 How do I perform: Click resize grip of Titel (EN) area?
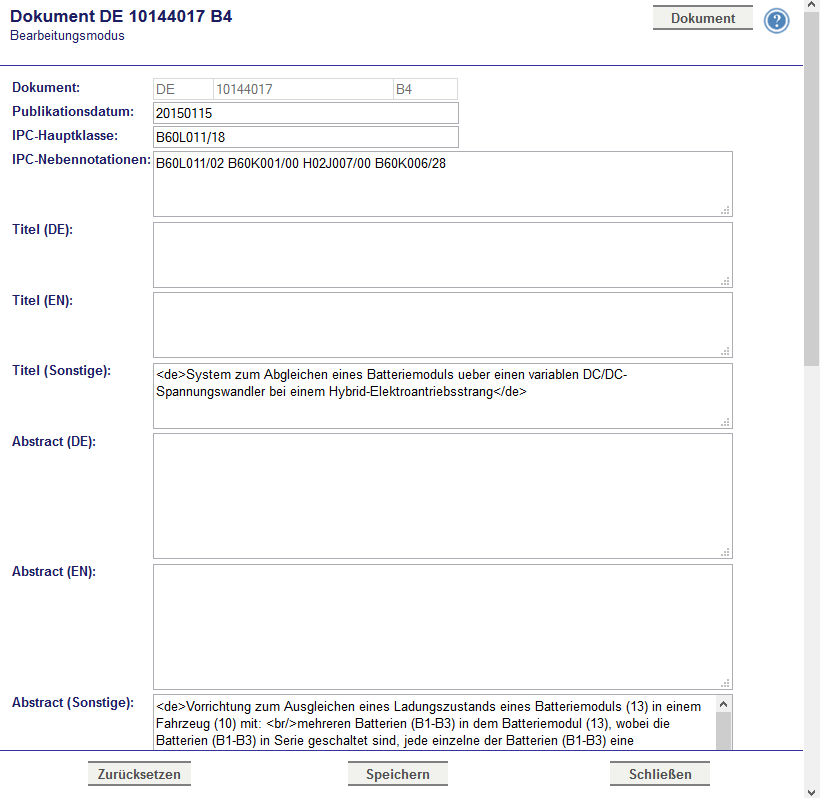point(725,351)
